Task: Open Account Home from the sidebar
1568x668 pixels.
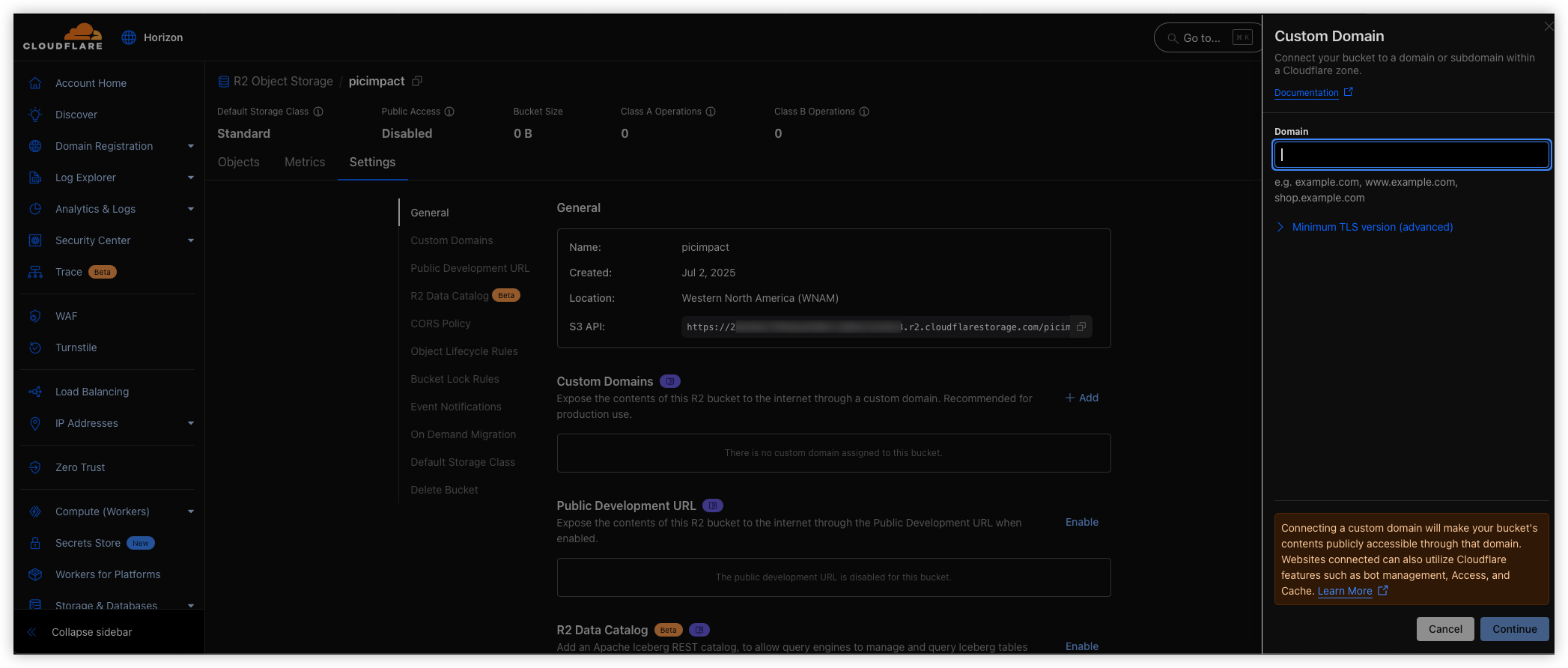Action: (x=91, y=83)
